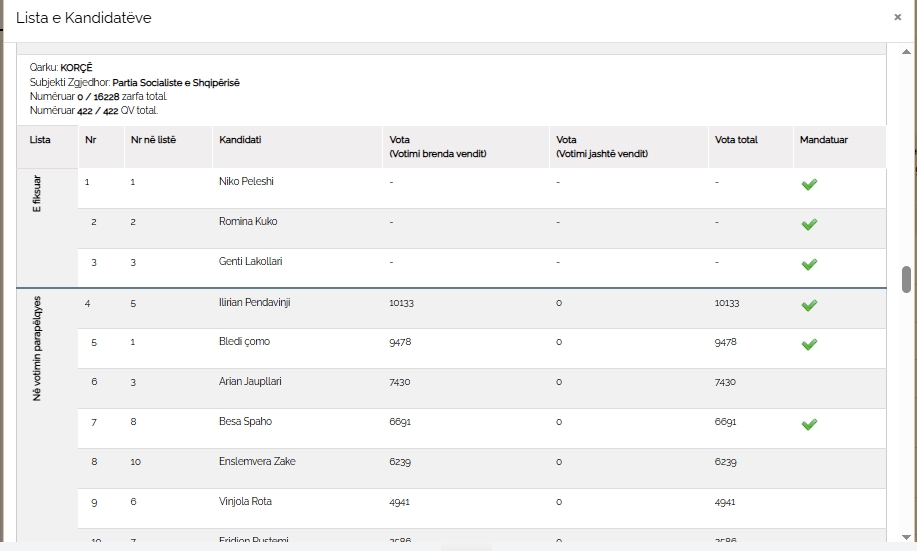This screenshot has height=551, width=917.
Task: Select candidate name Ilirian Pendavinji
Action: [x=254, y=302]
